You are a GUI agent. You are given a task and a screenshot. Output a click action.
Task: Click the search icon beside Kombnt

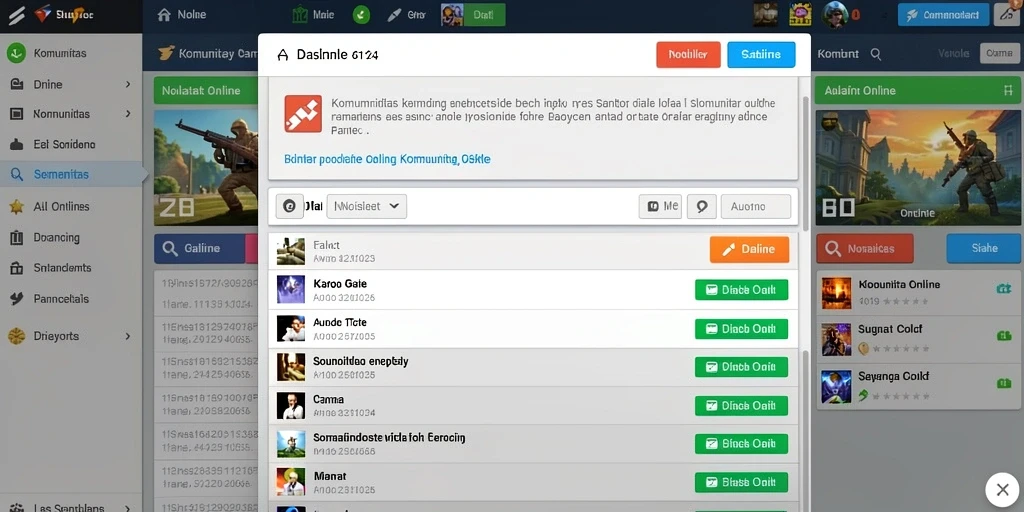[876, 54]
